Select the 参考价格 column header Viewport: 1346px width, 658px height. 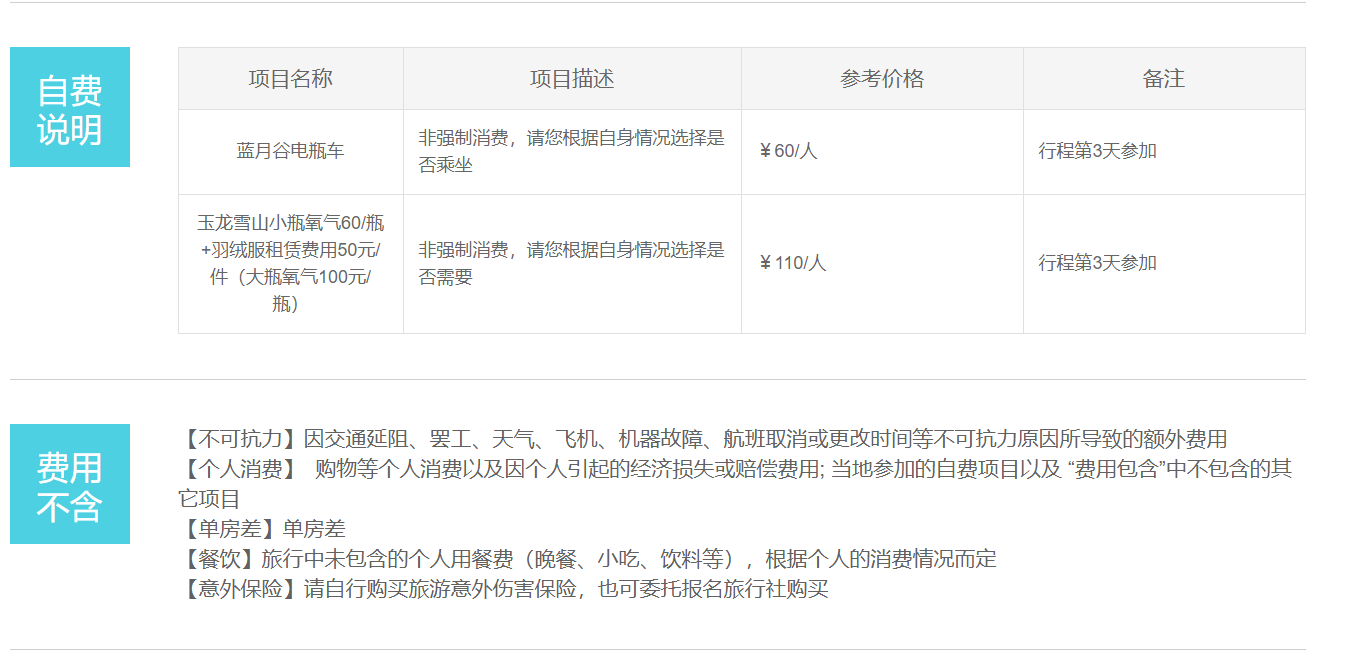tap(882, 79)
